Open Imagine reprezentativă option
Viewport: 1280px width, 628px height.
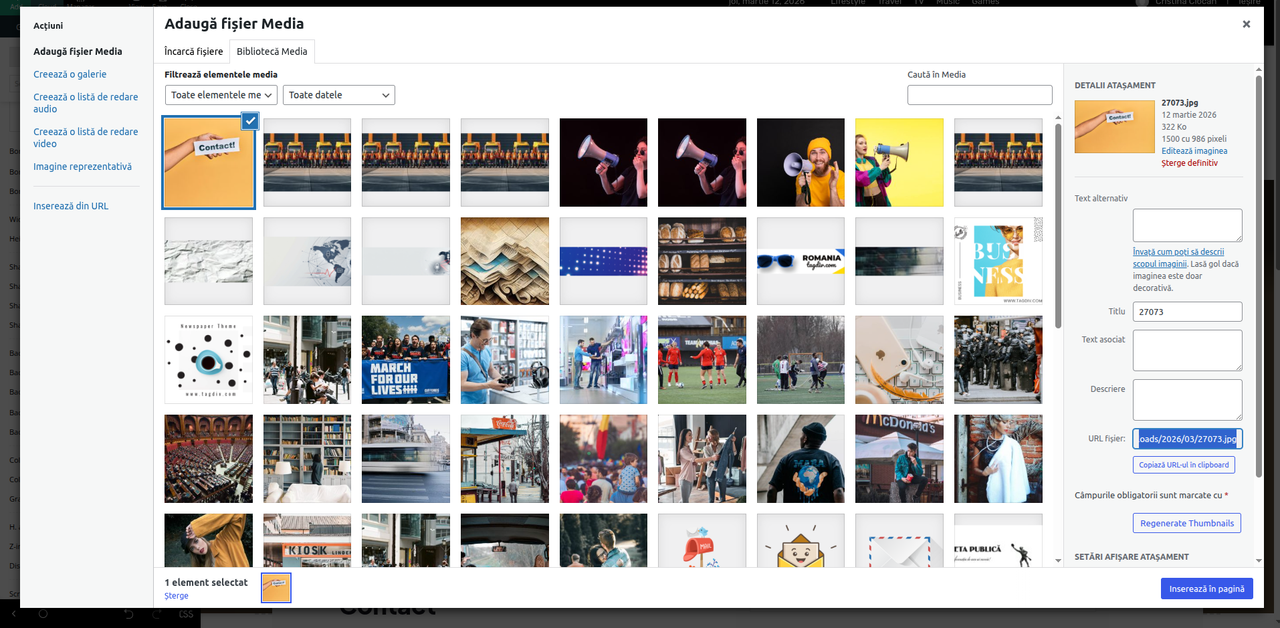82,167
